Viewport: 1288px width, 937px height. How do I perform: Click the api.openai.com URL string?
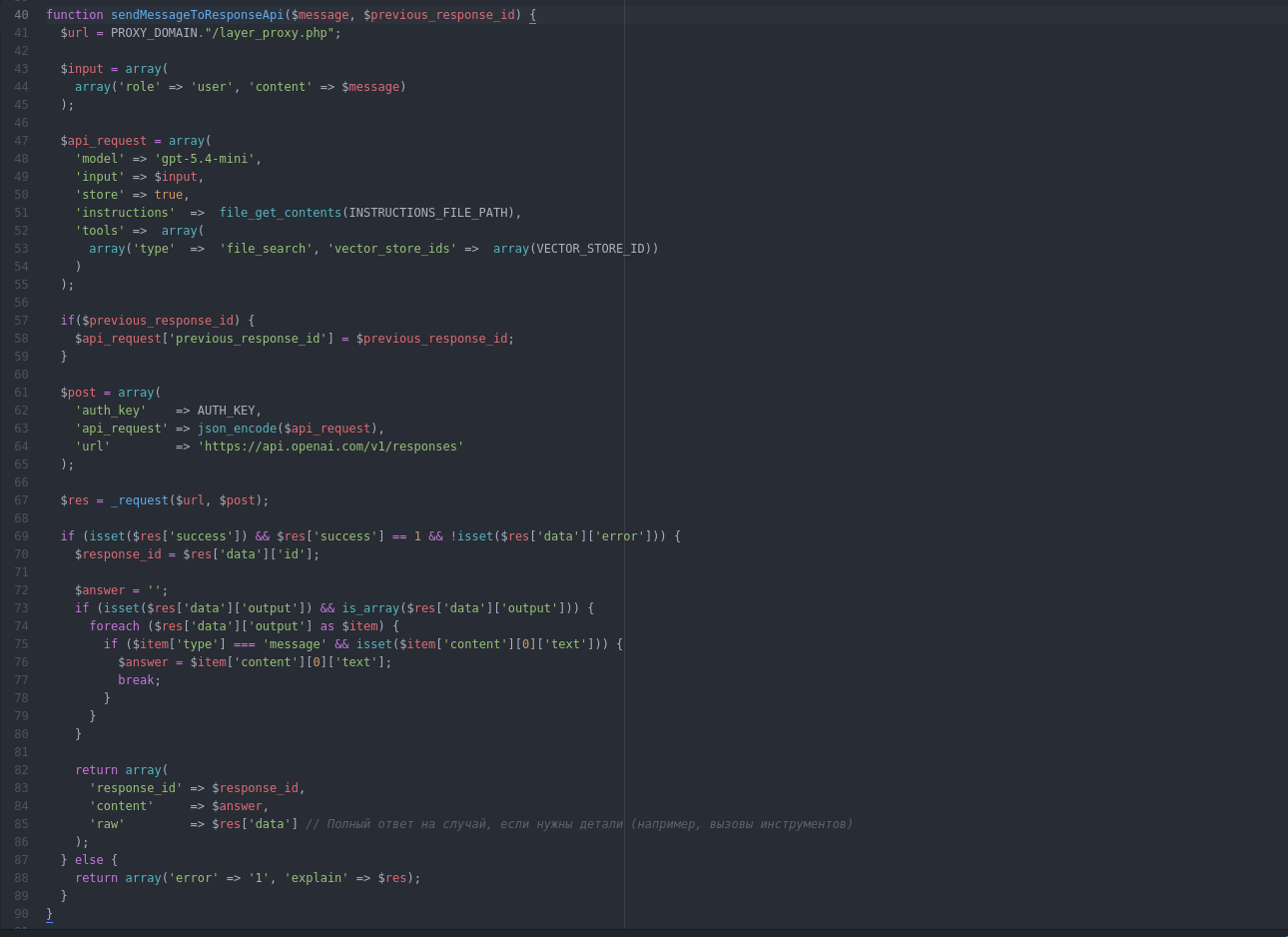330,447
